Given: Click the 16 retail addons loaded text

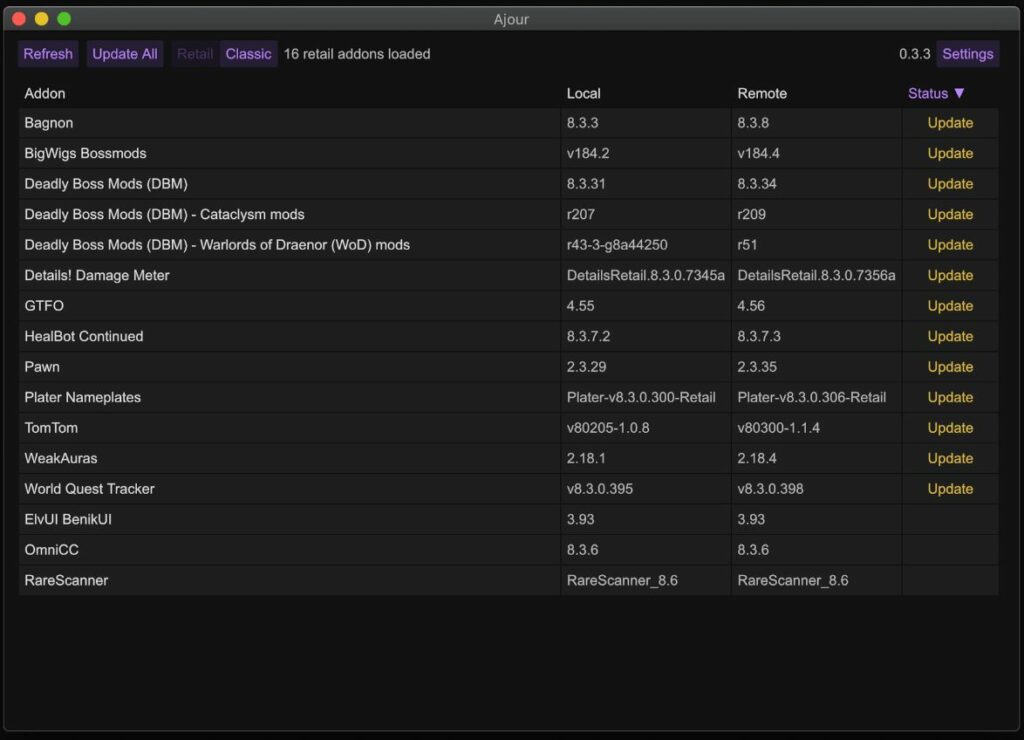Looking at the screenshot, I should (x=357, y=54).
